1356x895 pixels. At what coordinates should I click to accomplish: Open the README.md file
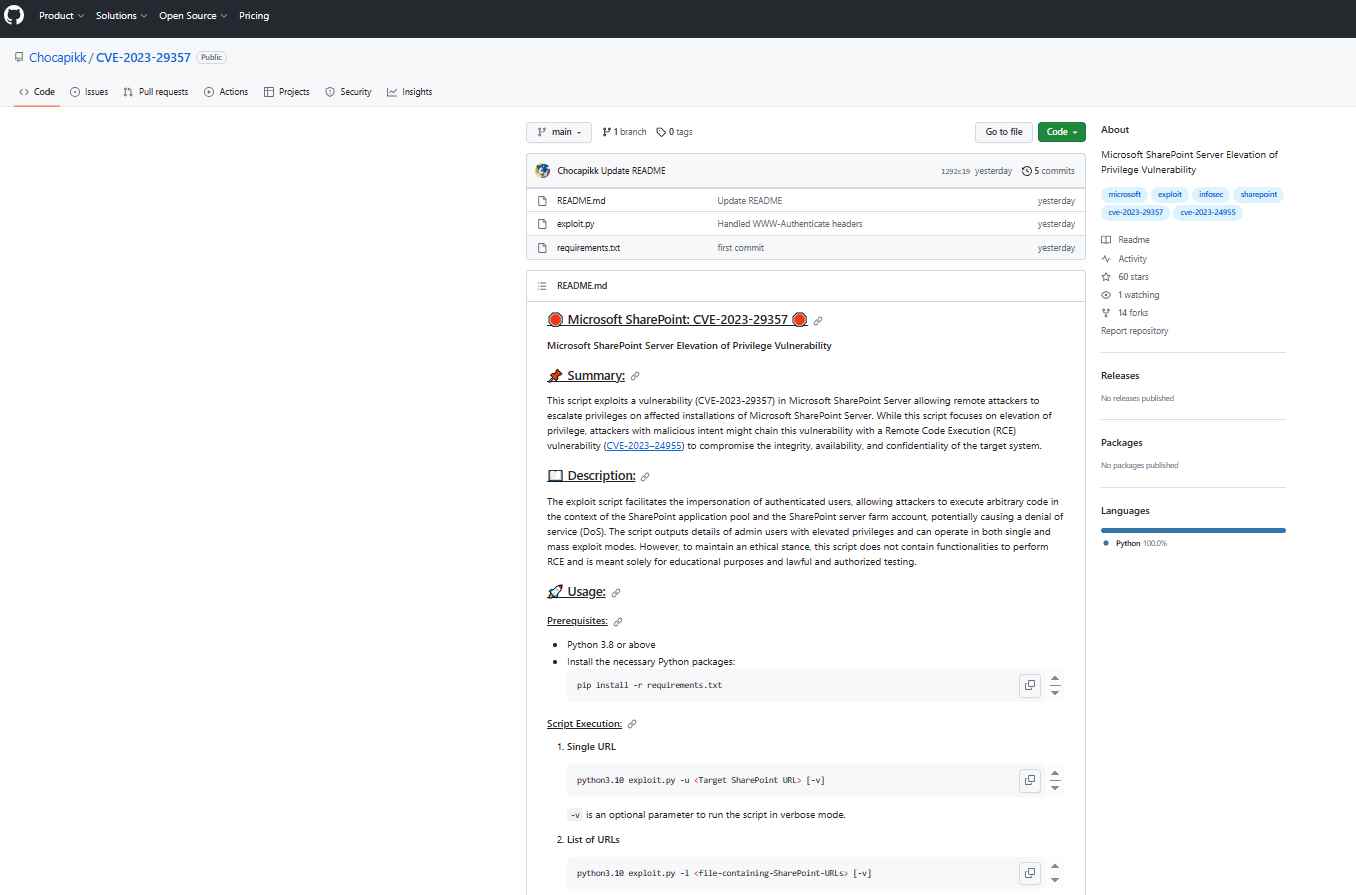(x=581, y=201)
